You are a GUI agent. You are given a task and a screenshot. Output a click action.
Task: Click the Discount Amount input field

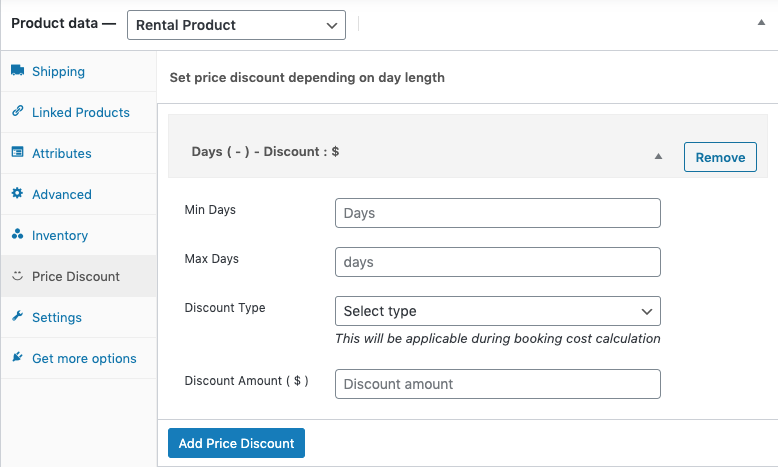pyautogui.click(x=497, y=384)
